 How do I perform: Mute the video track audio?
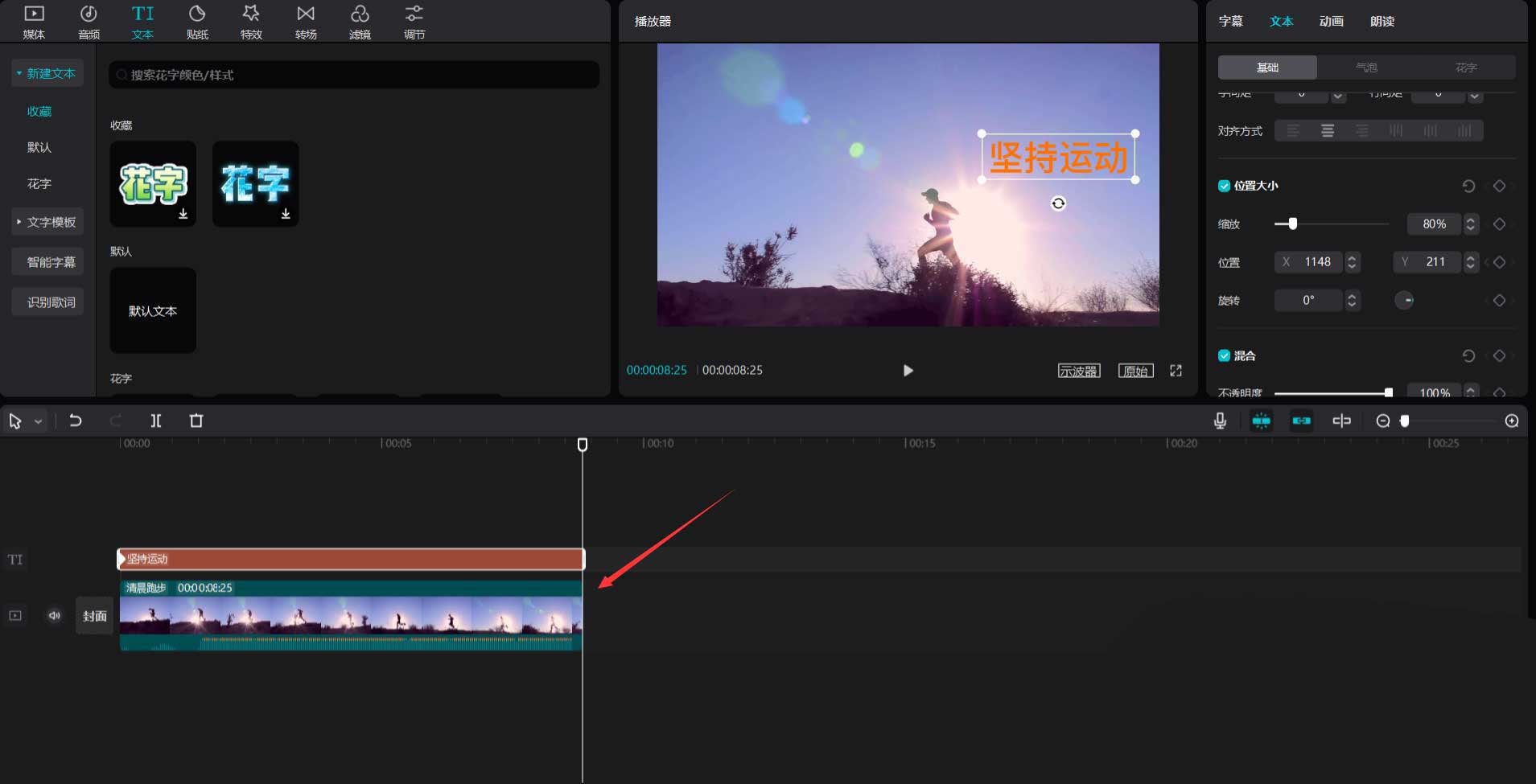click(x=54, y=615)
